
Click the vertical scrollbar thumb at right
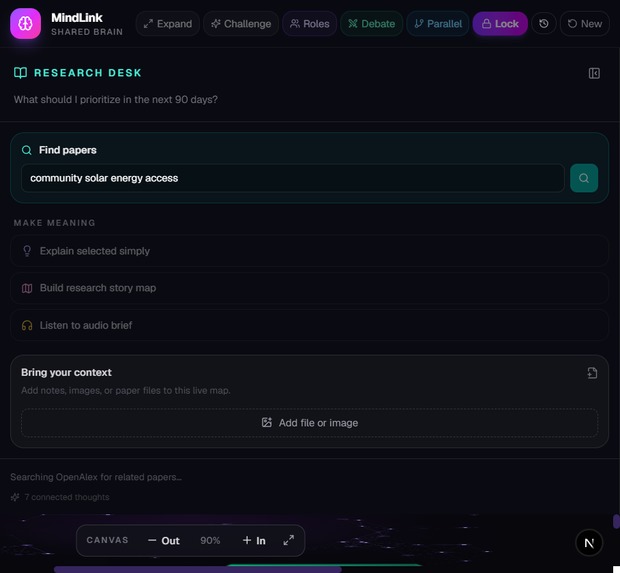[616, 522]
